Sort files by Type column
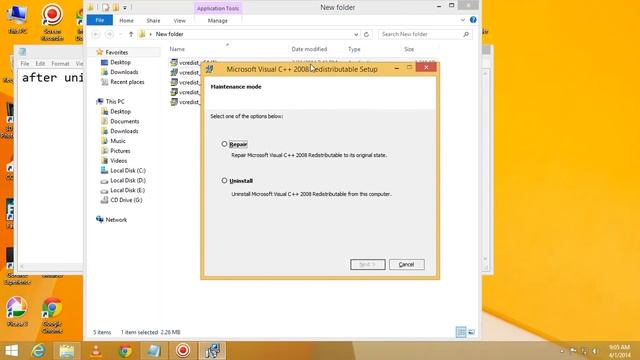 (354, 49)
